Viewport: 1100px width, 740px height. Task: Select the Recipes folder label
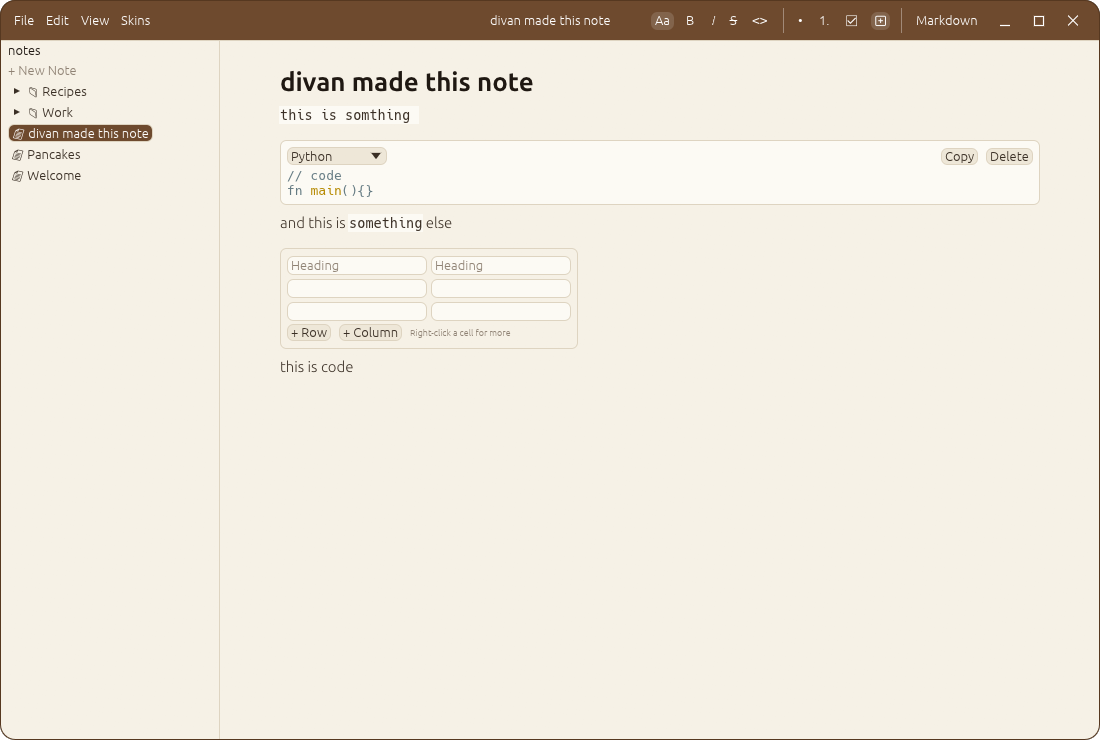(x=65, y=92)
